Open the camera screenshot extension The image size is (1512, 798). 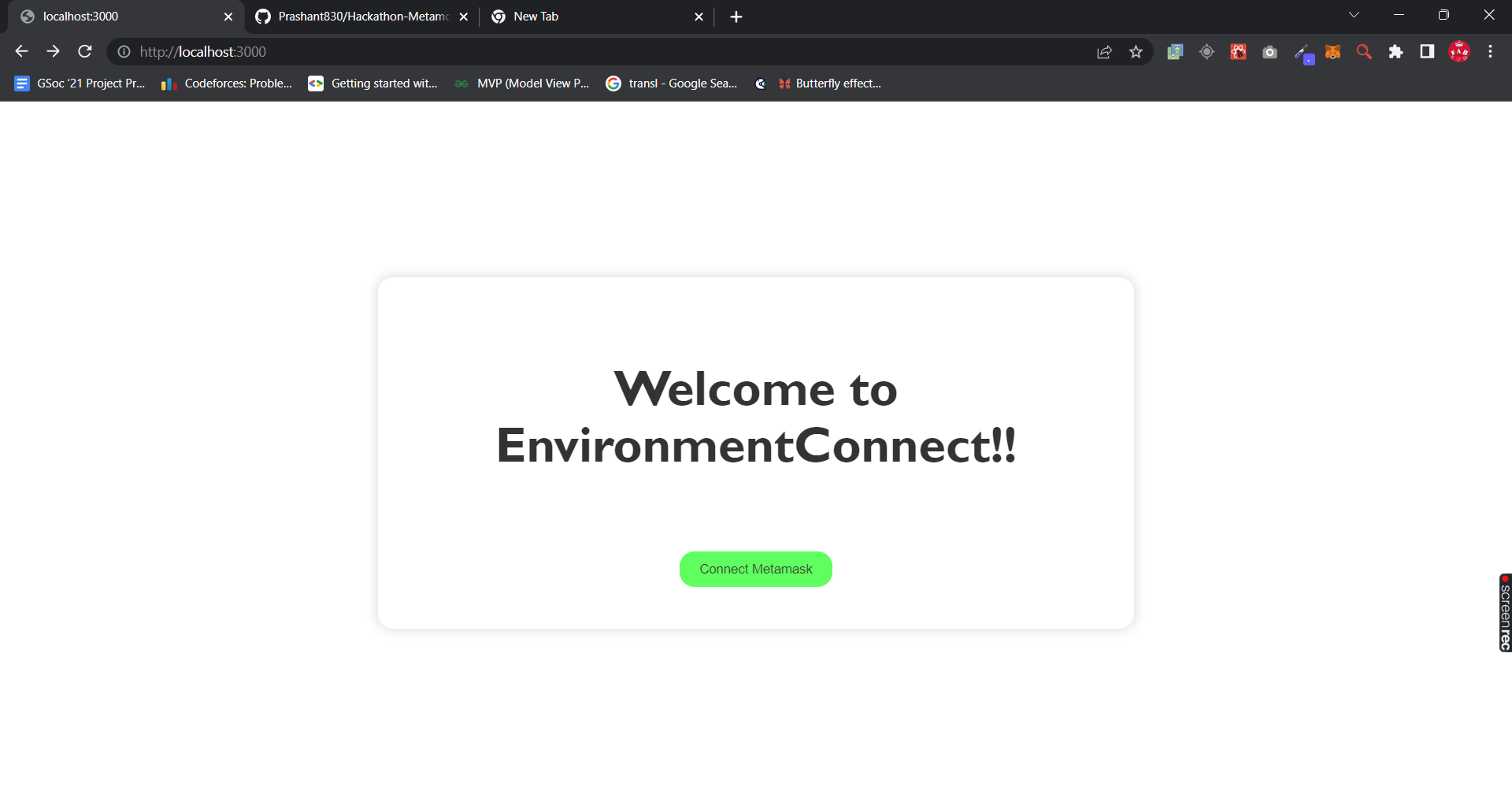[1269, 51]
